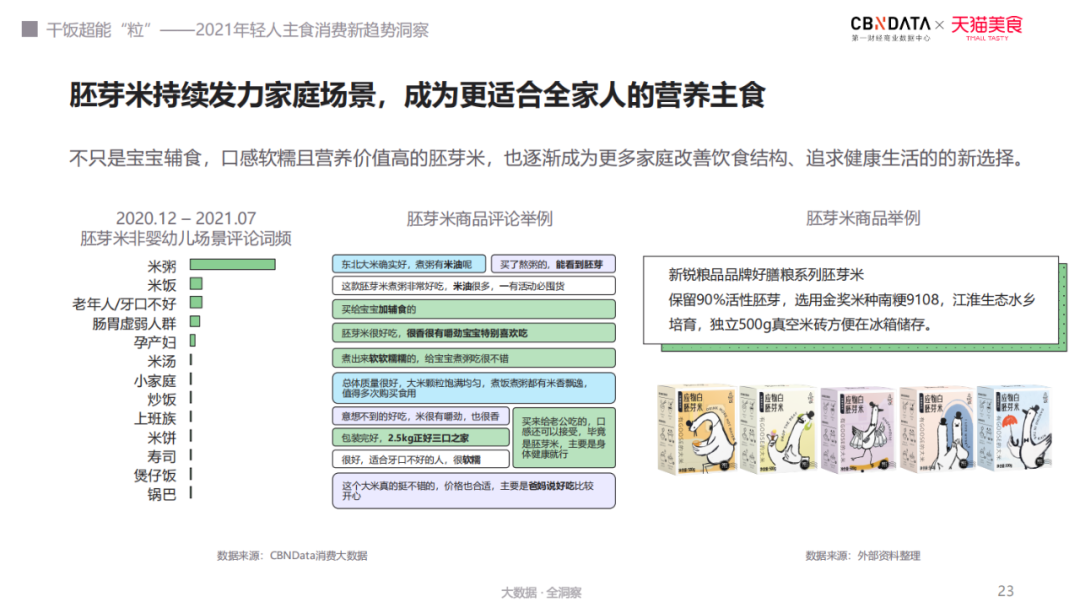Click the 天猫美食 Tmall Tasty logo
The width and height of the screenshot is (1080, 613).
tap(987, 28)
